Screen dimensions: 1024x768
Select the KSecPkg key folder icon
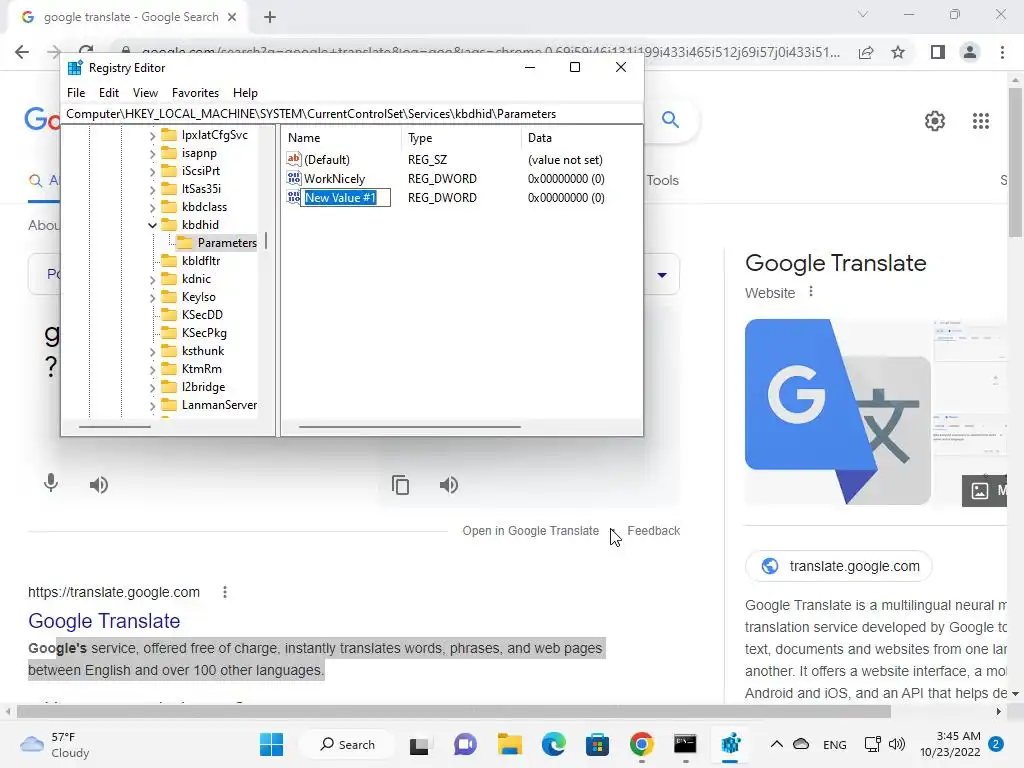[169, 333]
